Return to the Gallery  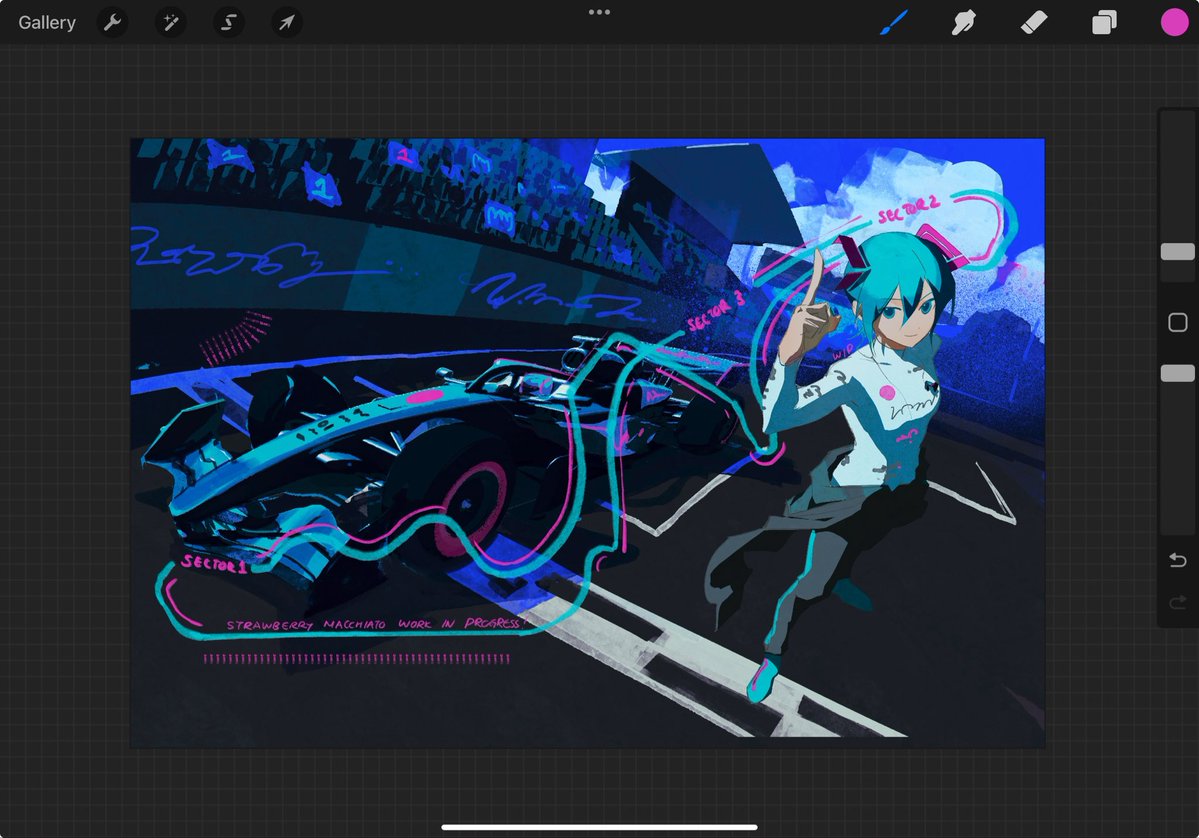[x=47, y=23]
